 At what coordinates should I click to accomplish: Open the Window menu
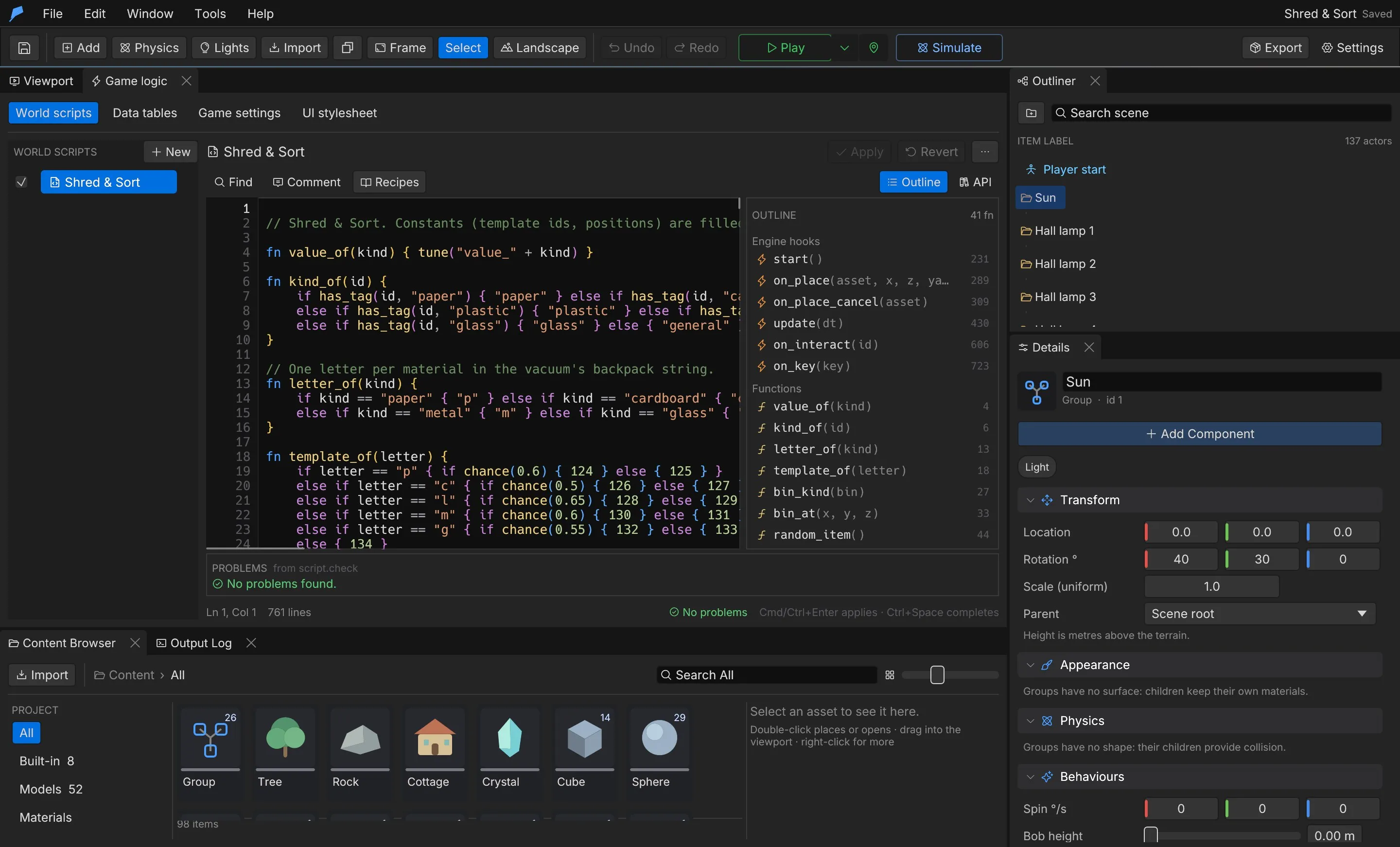(x=149, y=14)
